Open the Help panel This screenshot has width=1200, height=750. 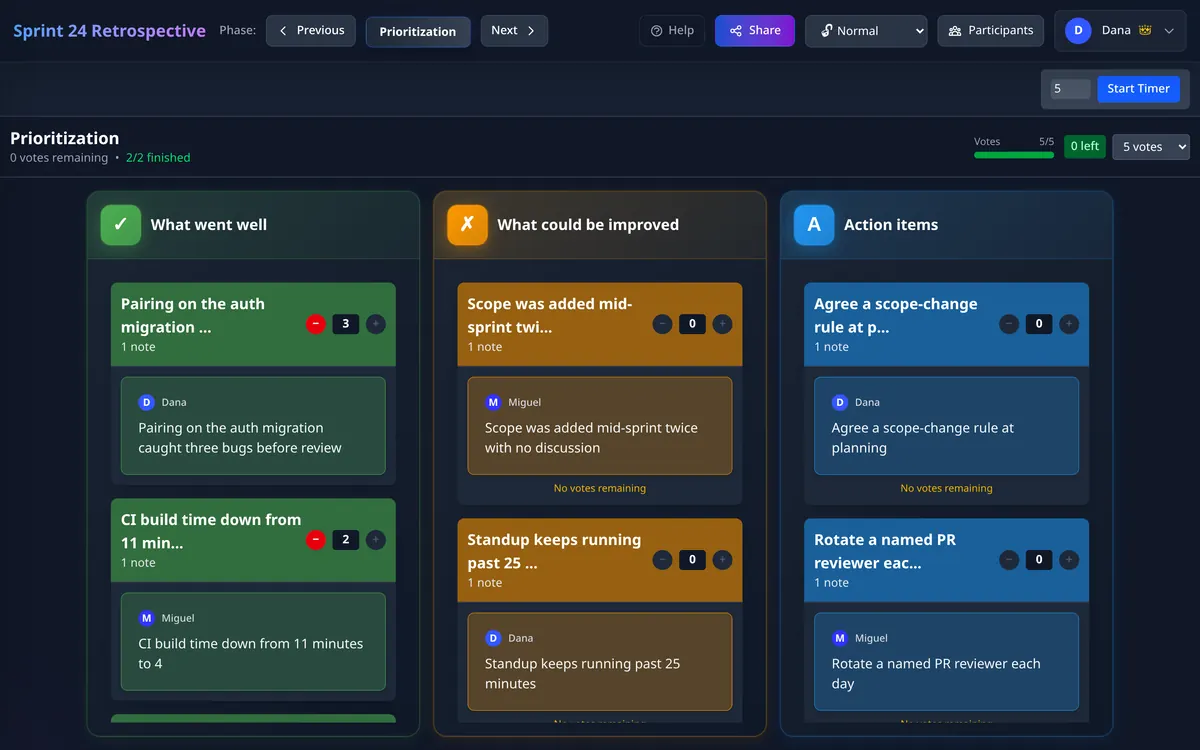tap(672, 31)
